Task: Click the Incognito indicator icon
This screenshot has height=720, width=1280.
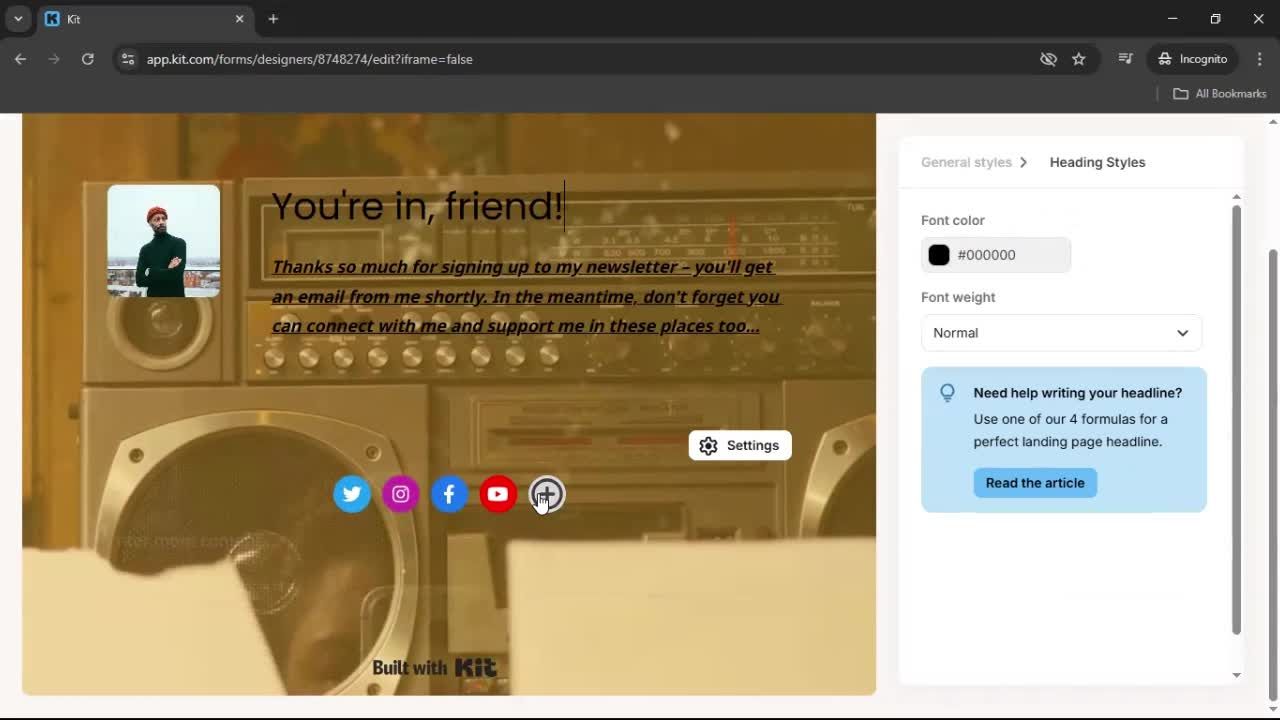Action: [1165, 58]
